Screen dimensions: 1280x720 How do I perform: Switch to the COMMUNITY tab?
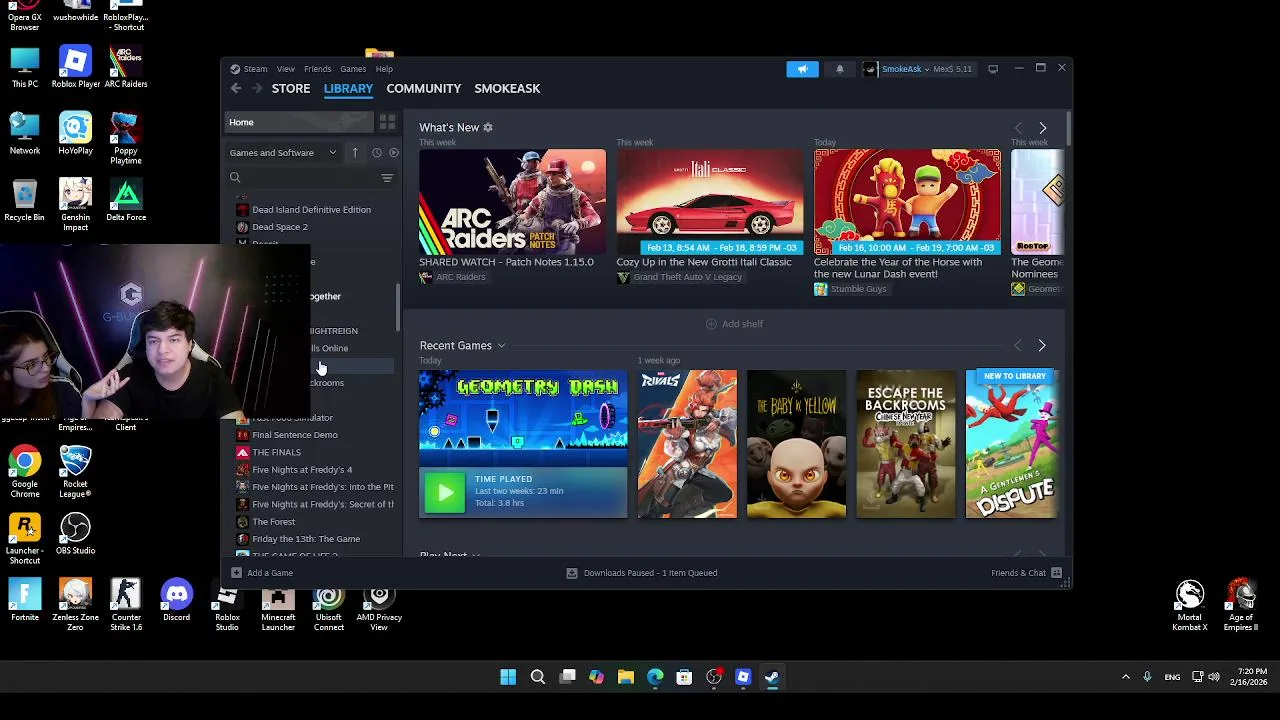point(424,89)
